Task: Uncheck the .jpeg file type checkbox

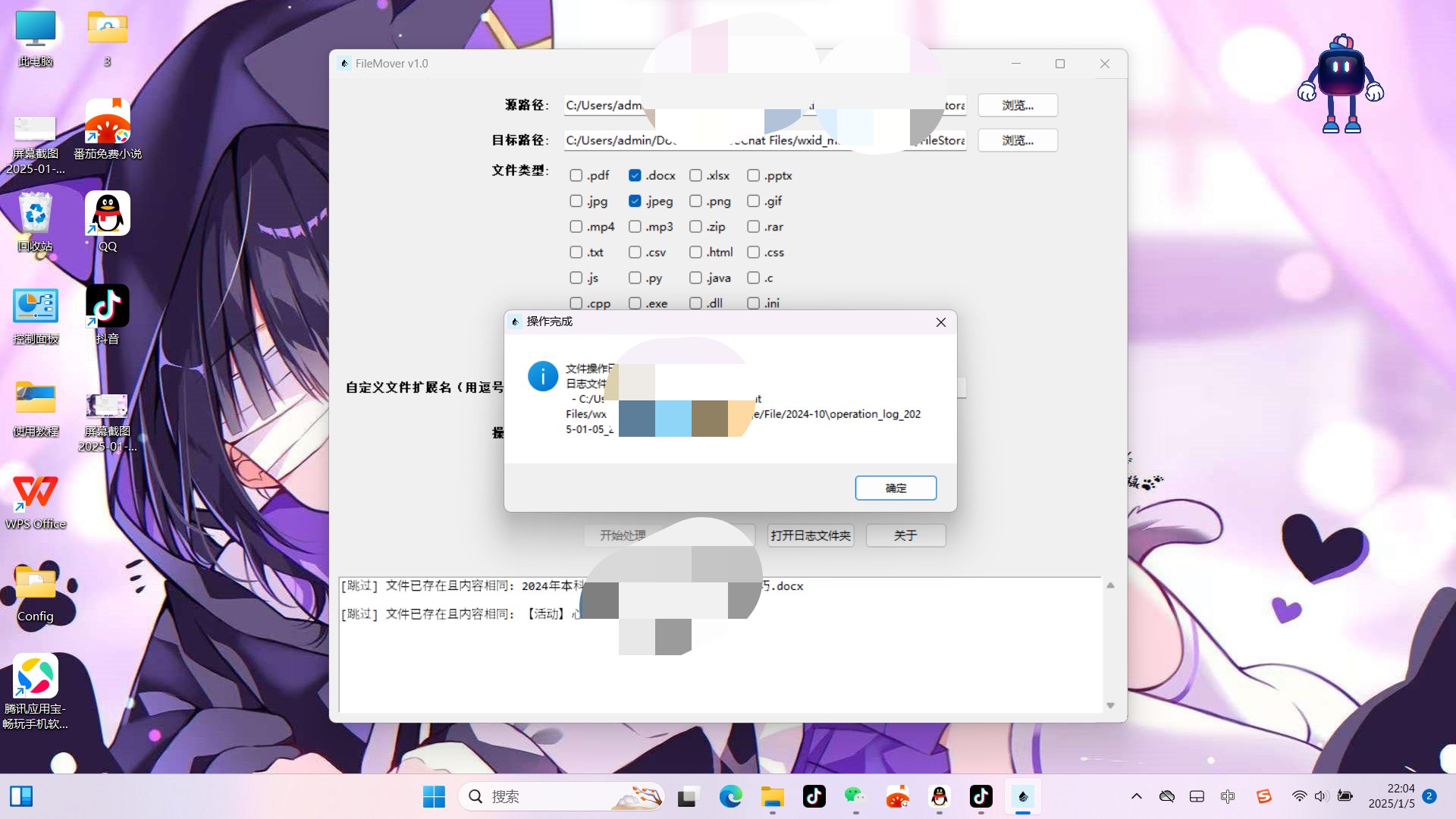Action: pyautogui.click(x=635, y=201)
